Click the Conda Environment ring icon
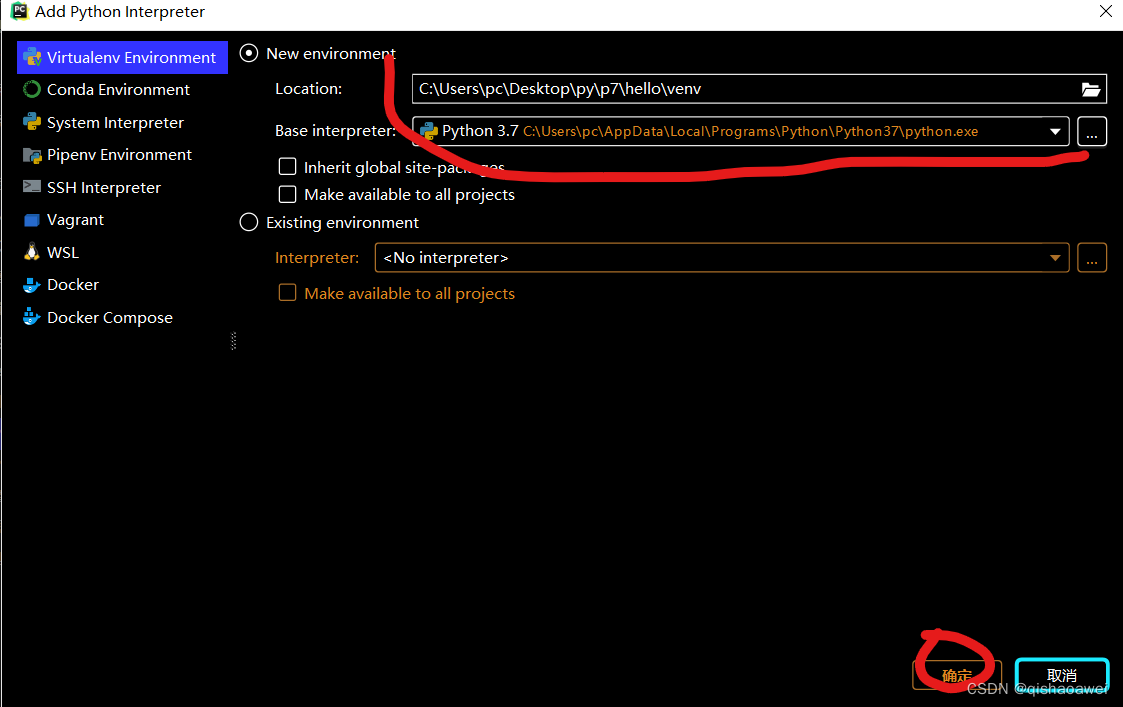 point(32,90)
